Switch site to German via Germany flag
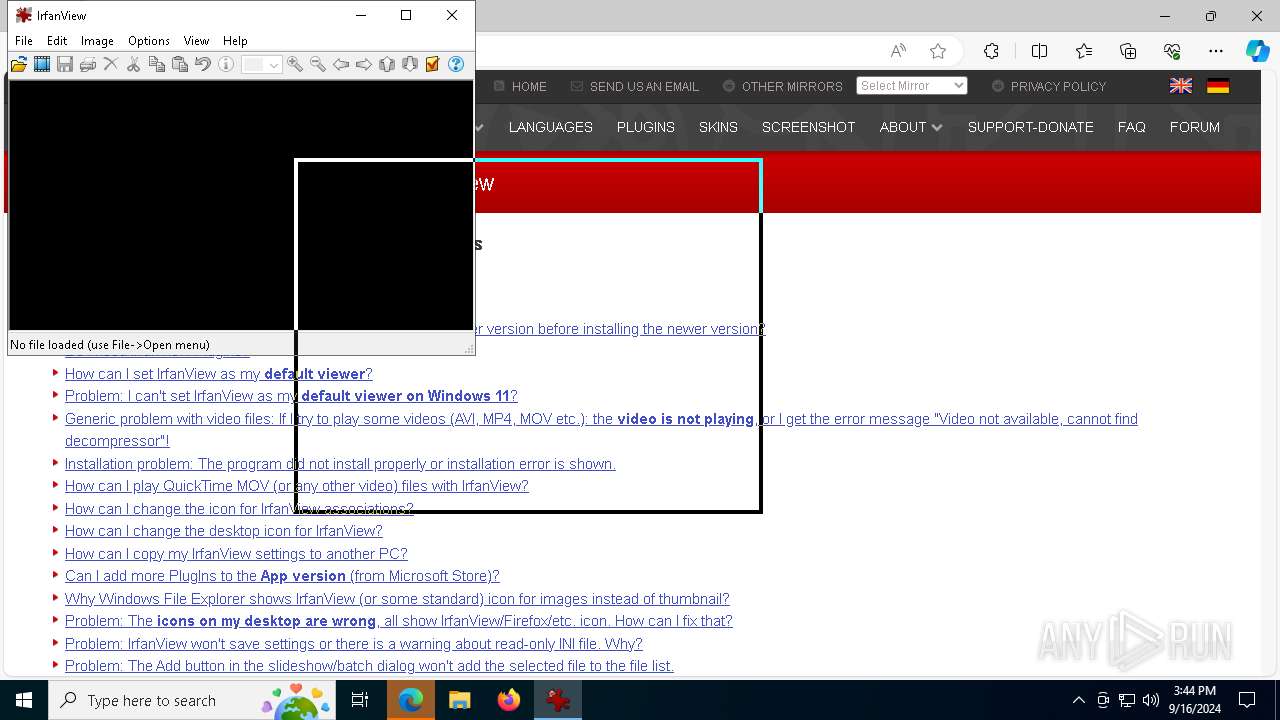 point(1218,86)
